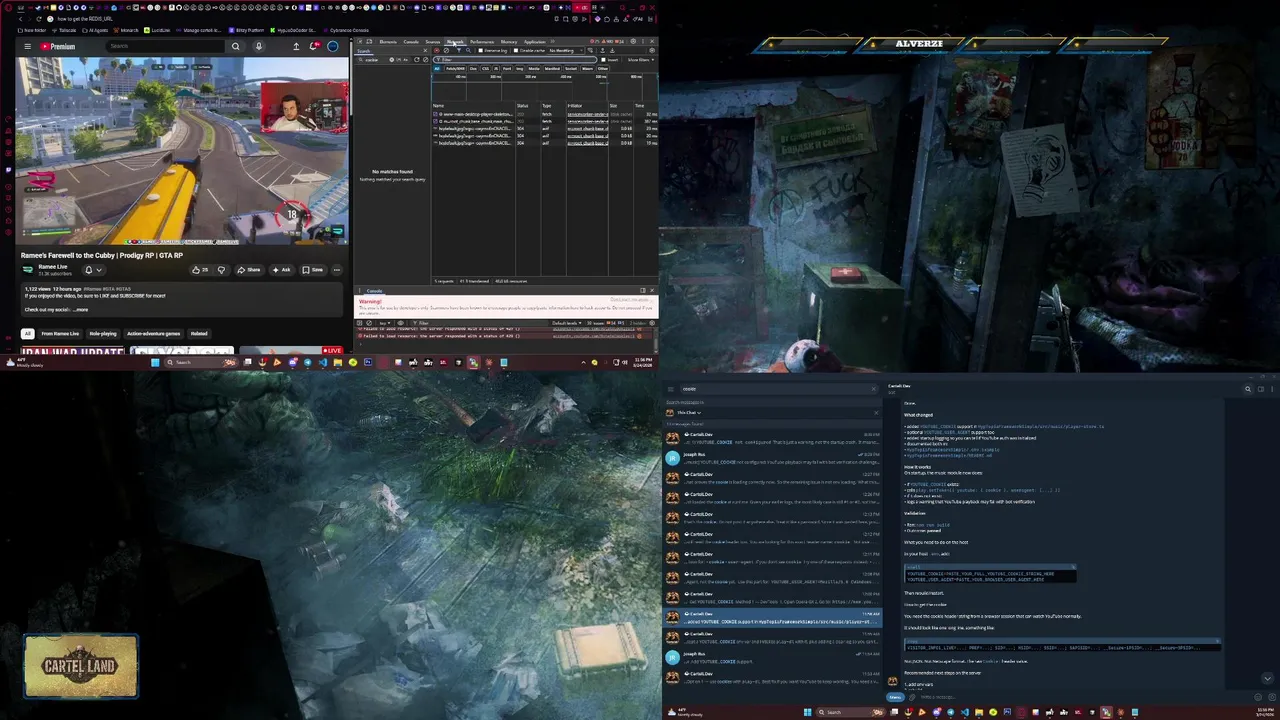
Task: Open the Elements tab in DevTools
Action: [x=388, y=42]
